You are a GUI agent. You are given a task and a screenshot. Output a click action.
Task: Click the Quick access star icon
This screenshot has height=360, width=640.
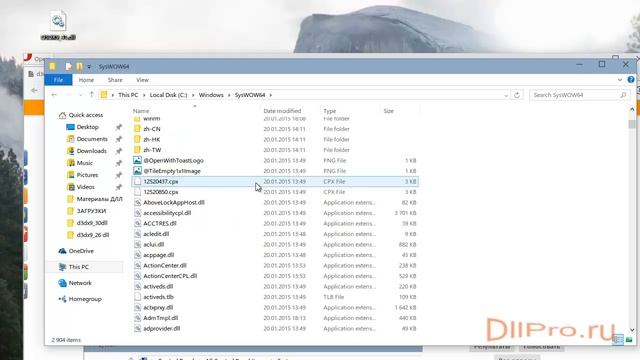point(62,115)
